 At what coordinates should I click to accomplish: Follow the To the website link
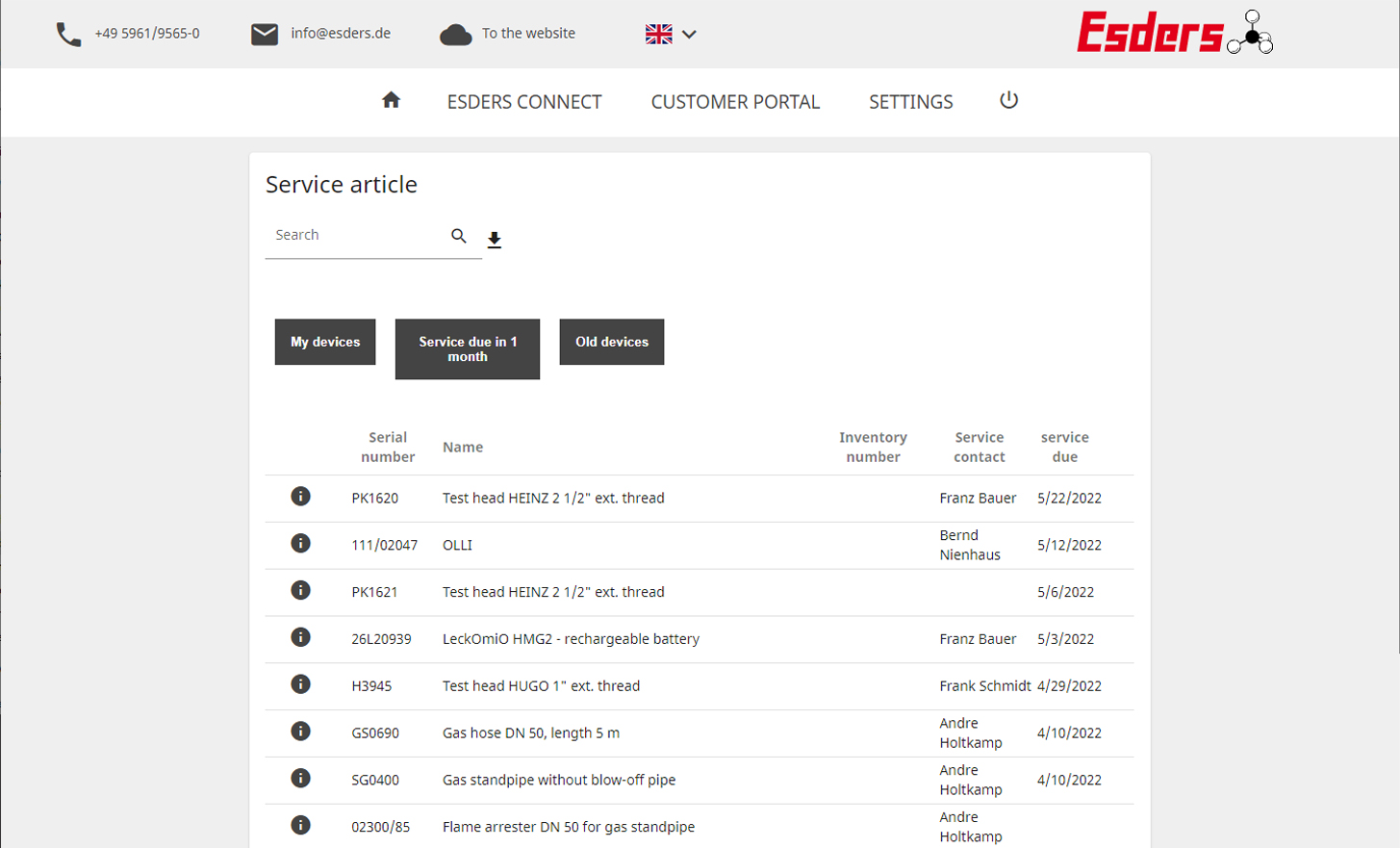tap(528, 34)
